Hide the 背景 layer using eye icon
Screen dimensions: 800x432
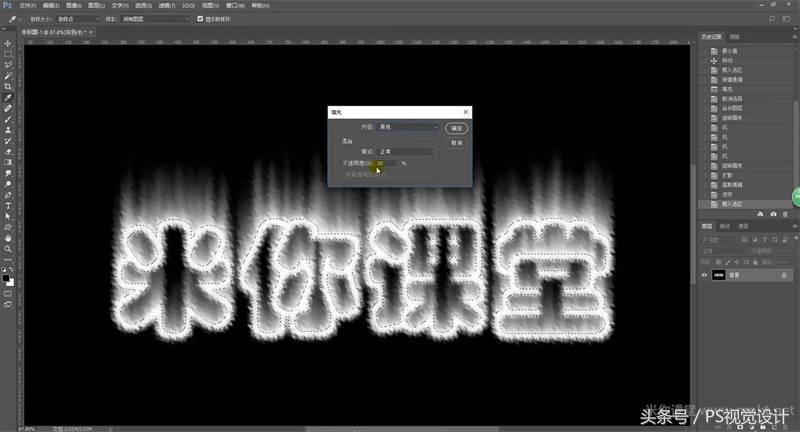(704, 275)
